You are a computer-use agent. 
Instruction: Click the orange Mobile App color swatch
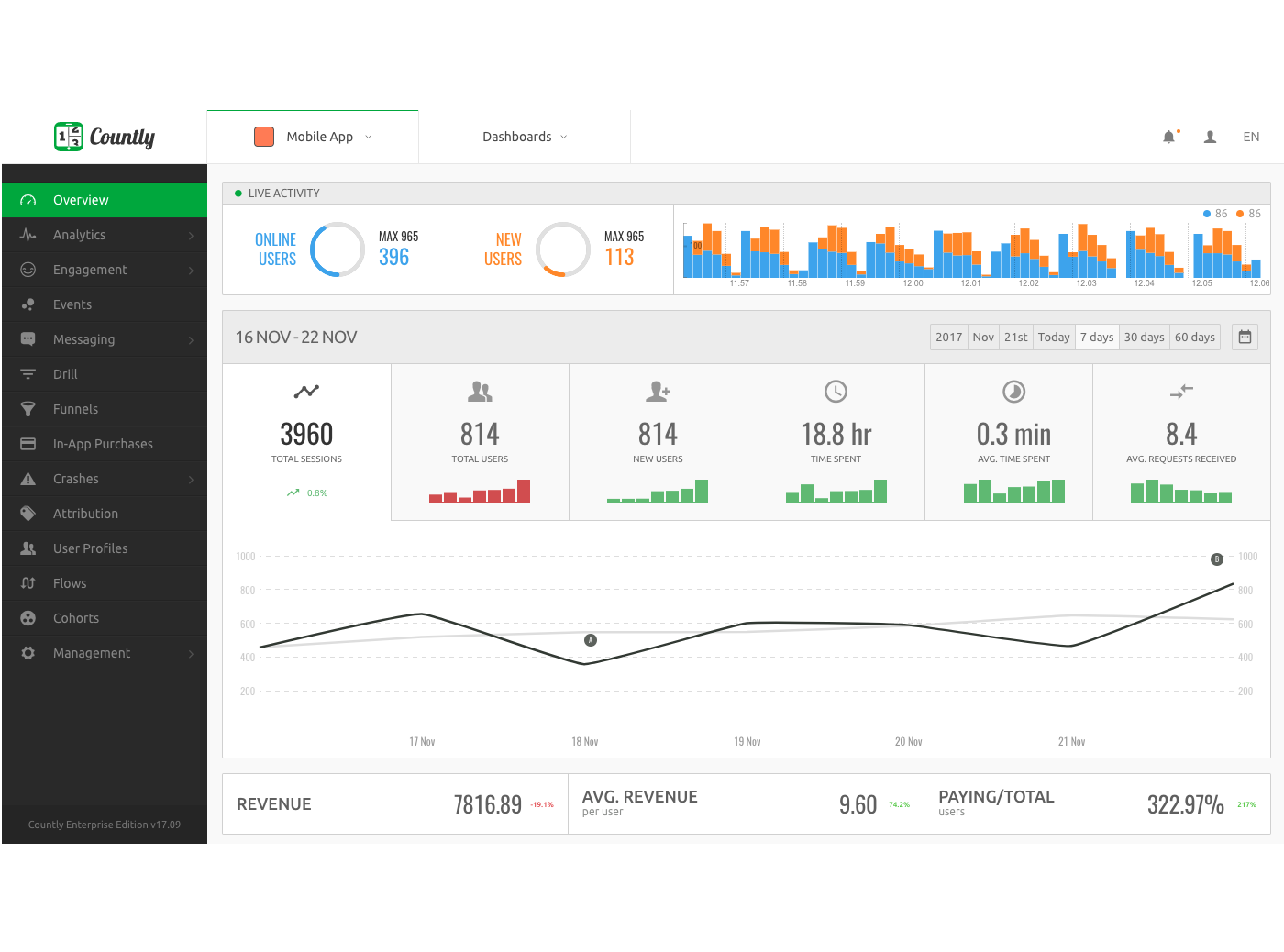264,137
